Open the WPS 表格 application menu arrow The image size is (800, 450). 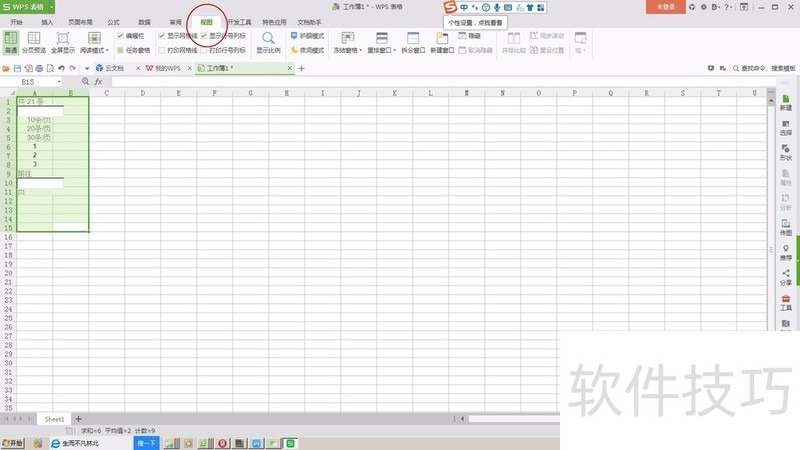click(52, 7)
